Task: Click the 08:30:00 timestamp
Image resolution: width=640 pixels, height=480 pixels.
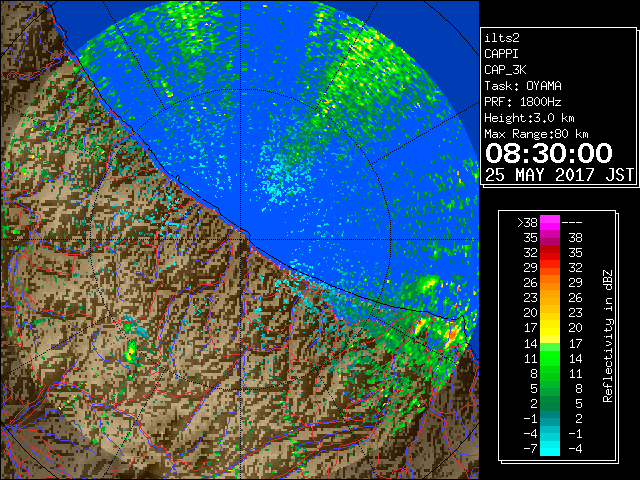Action: [x=549, y=153]
